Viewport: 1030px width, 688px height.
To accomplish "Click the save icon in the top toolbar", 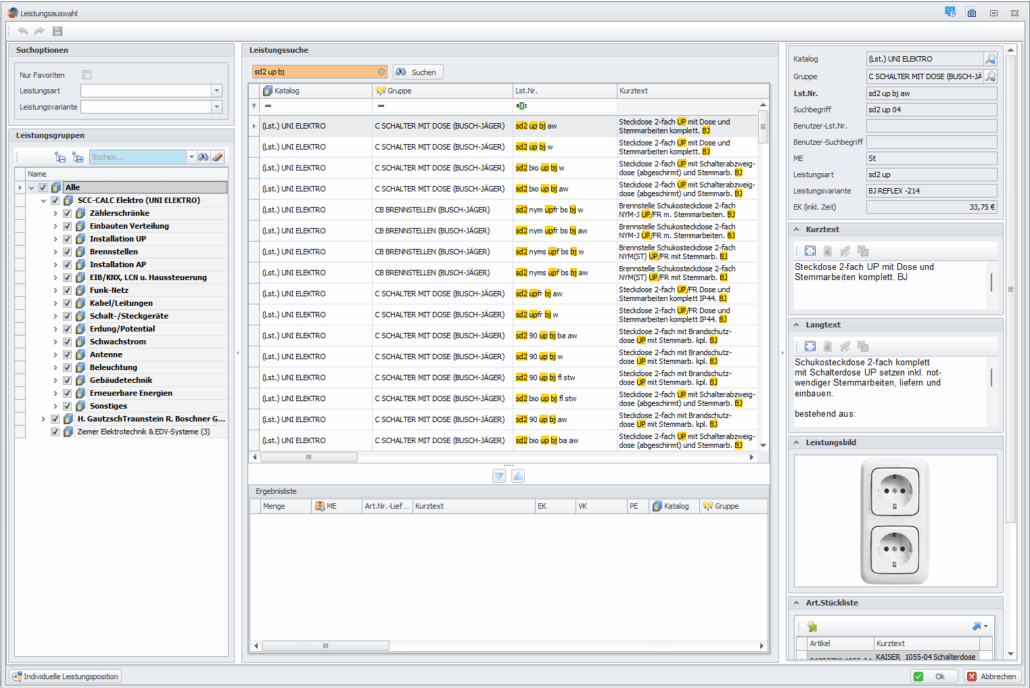I will coord(57,32).
